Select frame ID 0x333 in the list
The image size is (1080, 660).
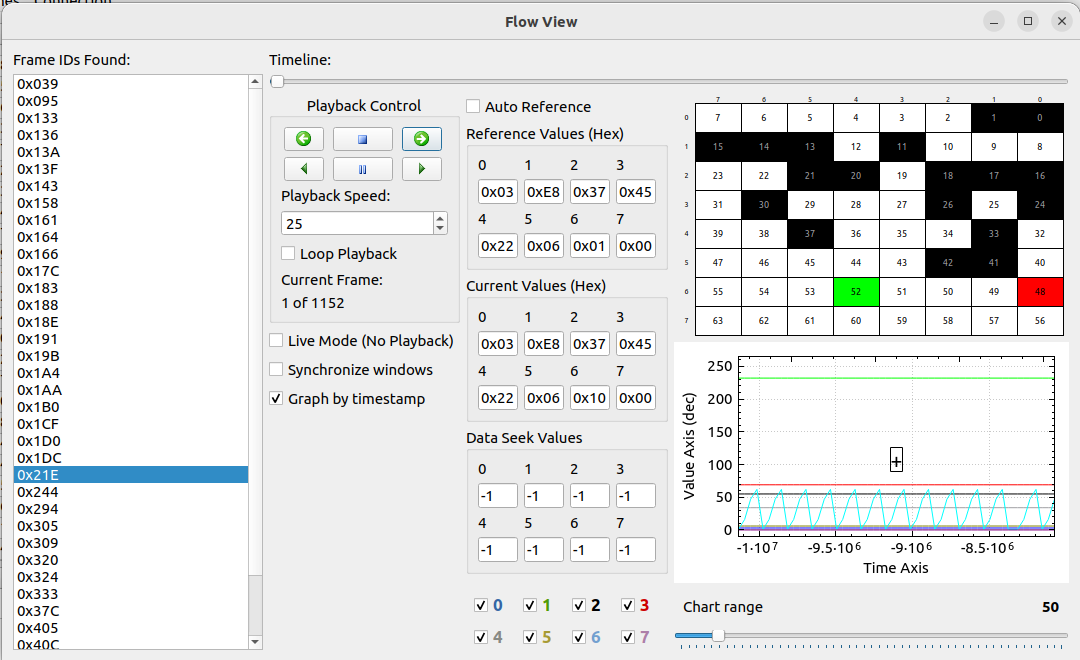[x=131, y=594]
